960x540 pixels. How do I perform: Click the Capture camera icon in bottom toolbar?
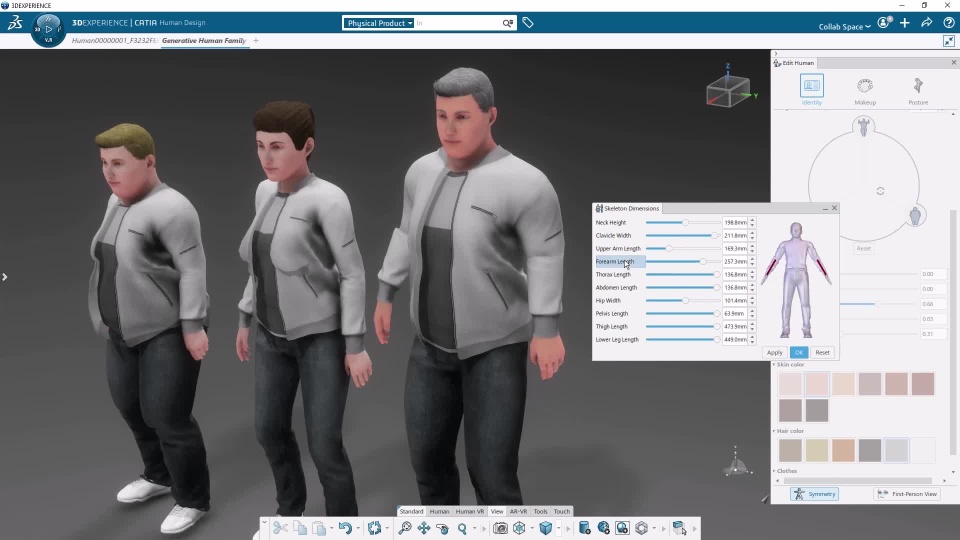click(500, 528)
